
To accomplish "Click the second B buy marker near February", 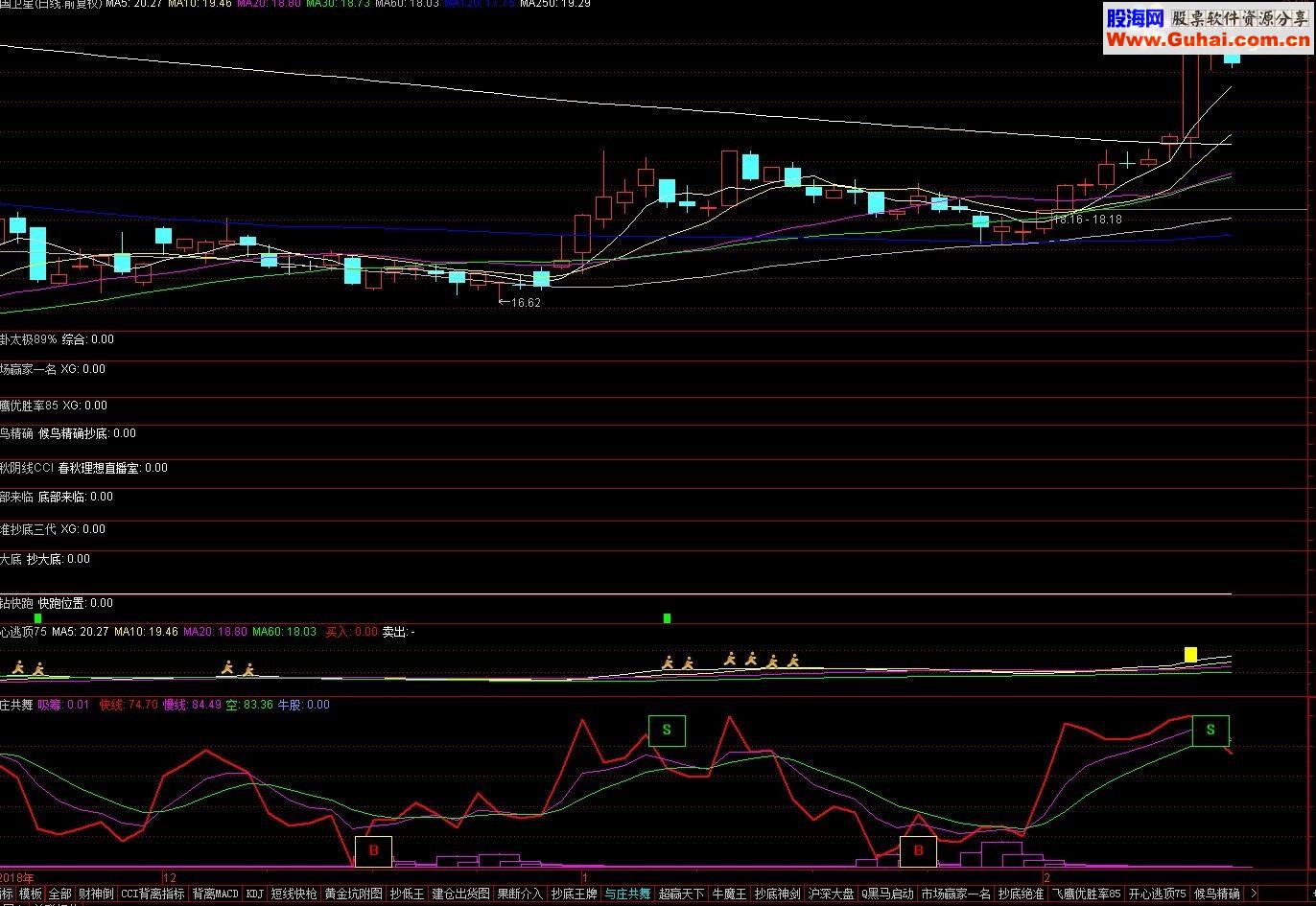I will point(918,851).
